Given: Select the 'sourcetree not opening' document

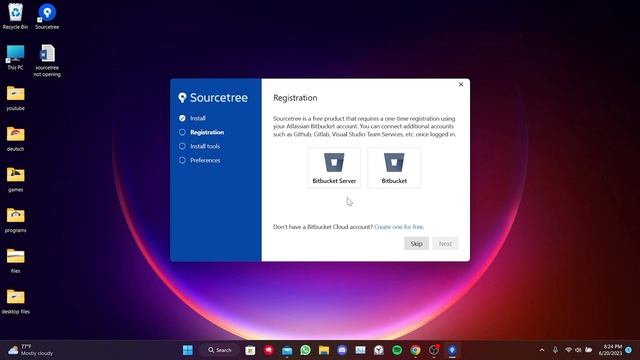Looking at the screenshot, I should coord(47,60).
